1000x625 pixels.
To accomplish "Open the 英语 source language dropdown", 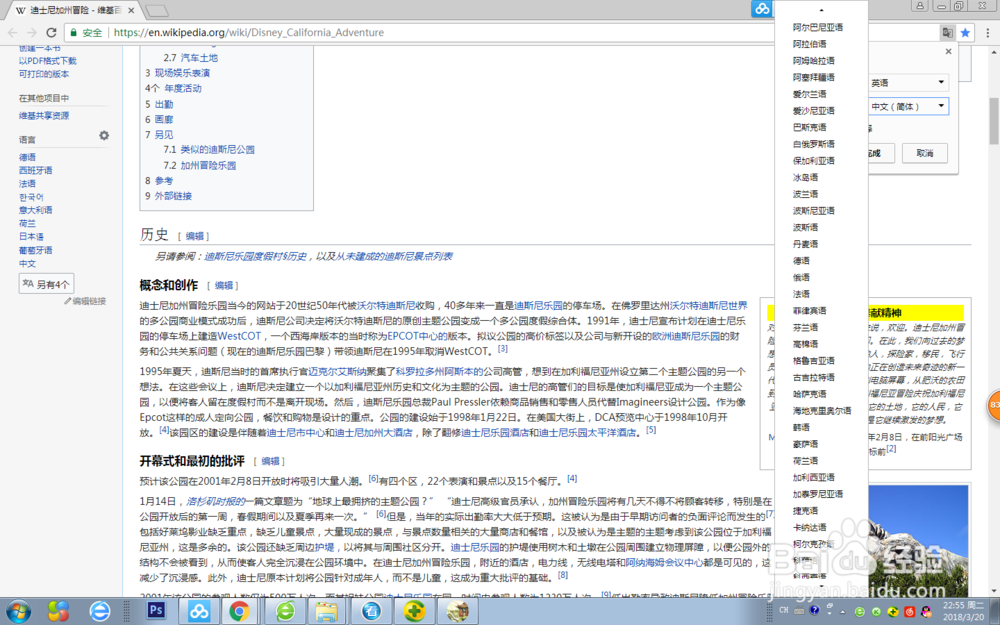I will coord(908,82).
